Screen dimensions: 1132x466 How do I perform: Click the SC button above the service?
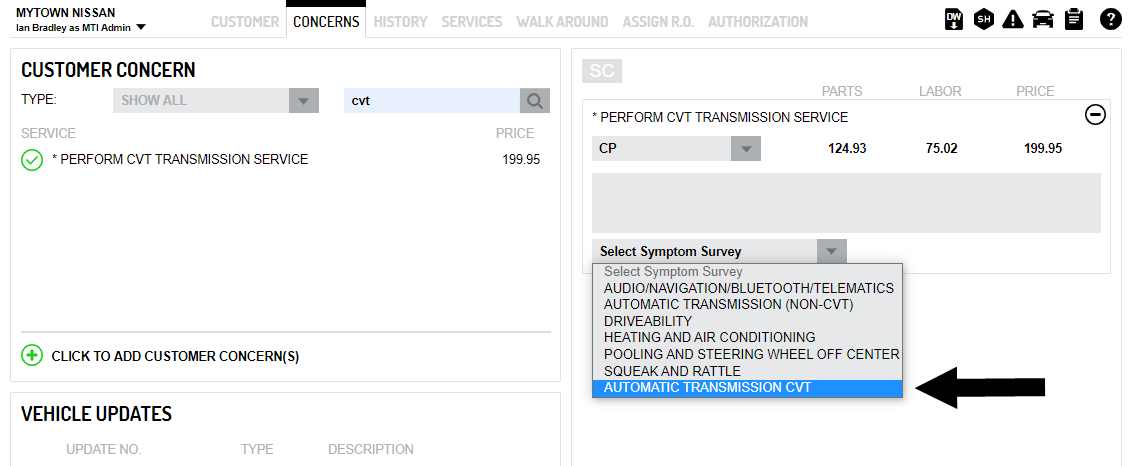pos(601,70)
